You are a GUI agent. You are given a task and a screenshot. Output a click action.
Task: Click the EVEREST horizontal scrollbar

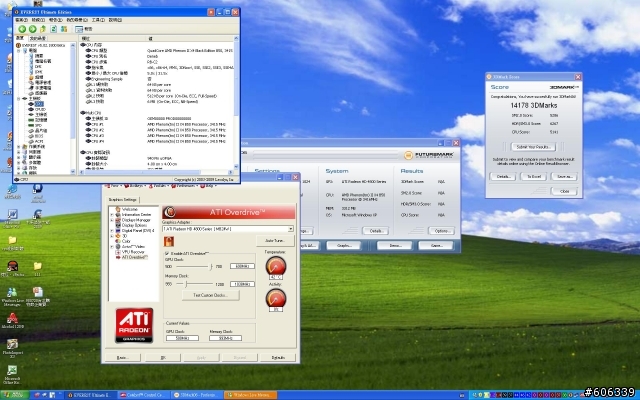click(x=155, y=173)
